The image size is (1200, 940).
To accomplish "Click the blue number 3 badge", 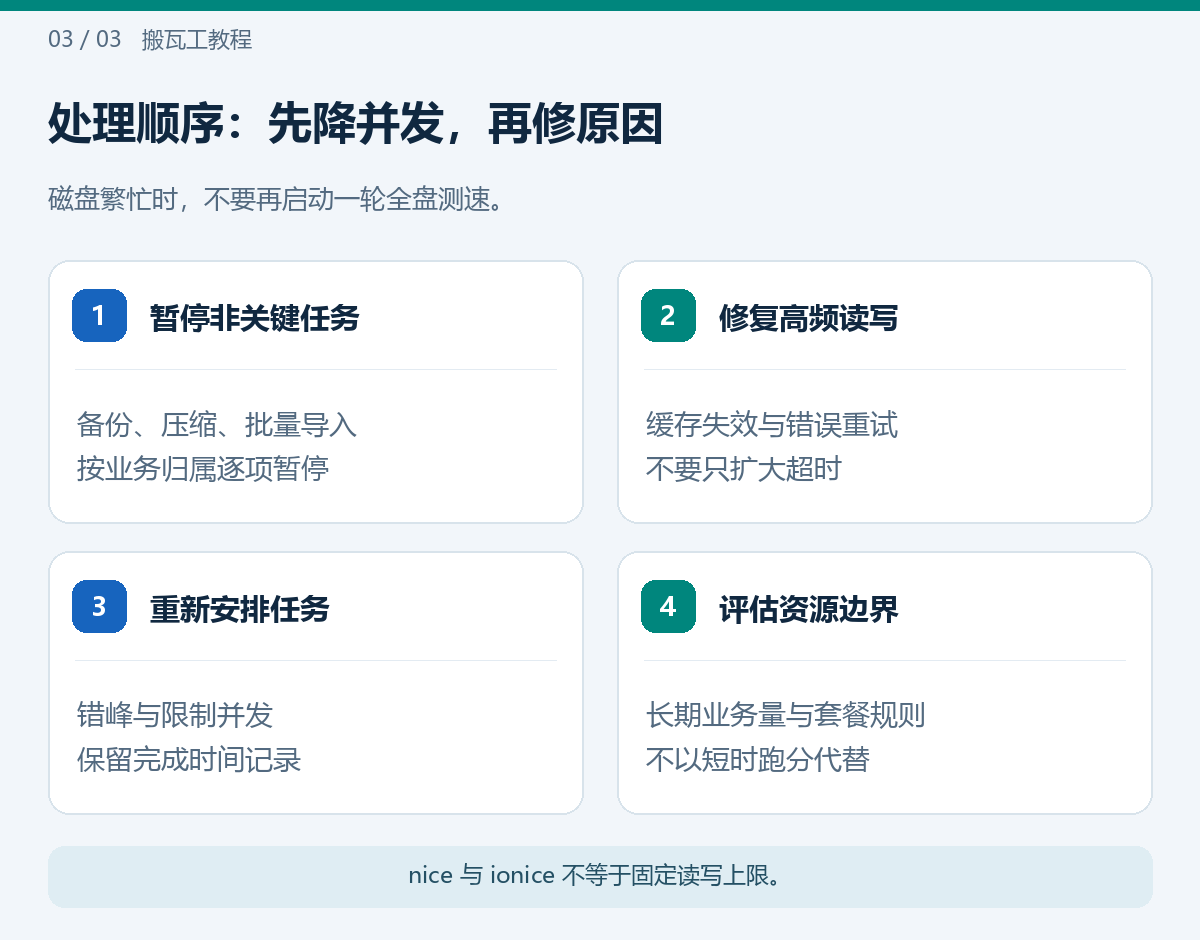I will pyautogui.click(x=99, y=607).
